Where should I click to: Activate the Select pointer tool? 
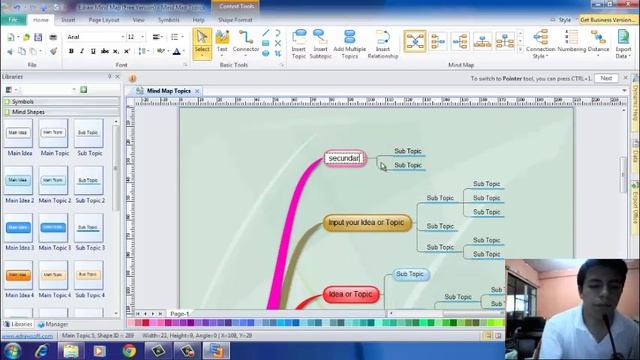[x=202, y=43]
